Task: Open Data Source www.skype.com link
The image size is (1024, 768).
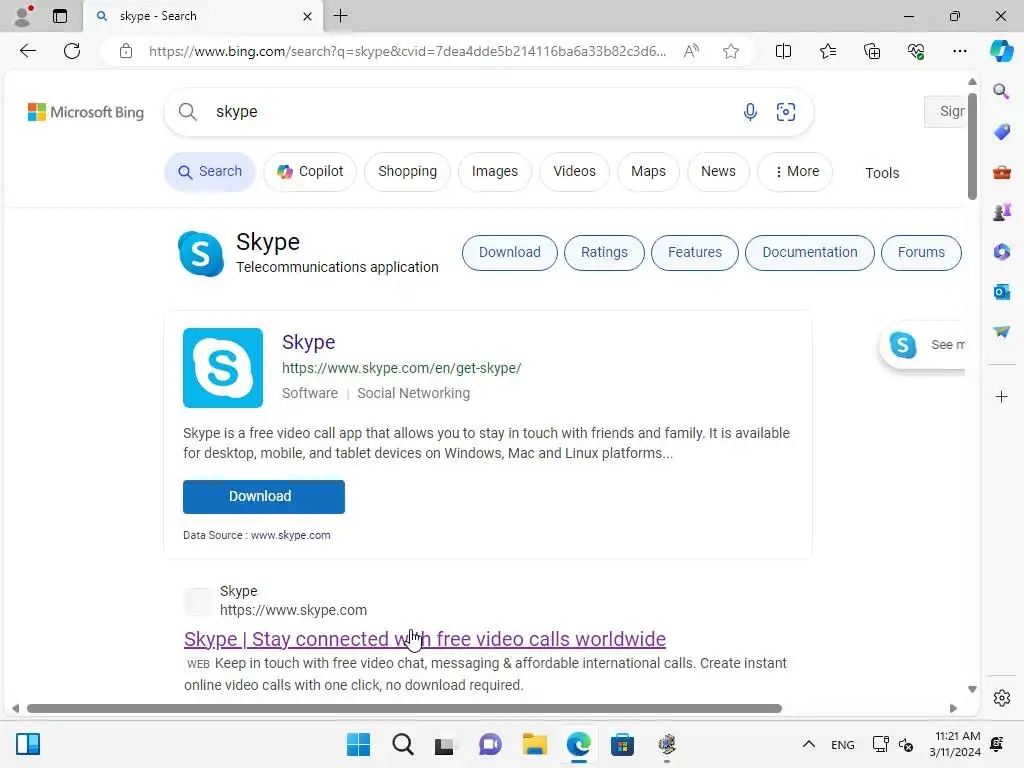Action: point(290,535)
